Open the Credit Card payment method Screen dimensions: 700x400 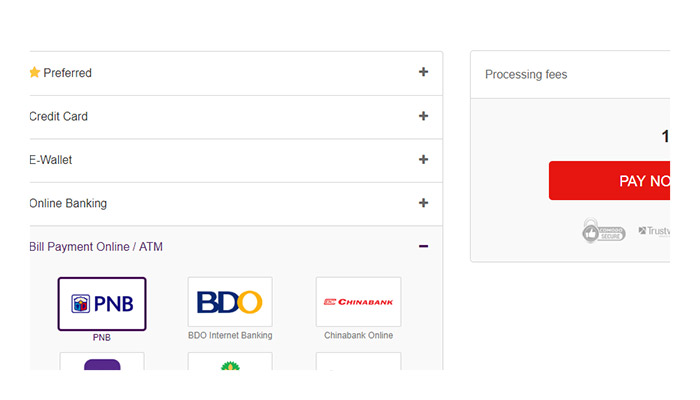tap(59, 116)
